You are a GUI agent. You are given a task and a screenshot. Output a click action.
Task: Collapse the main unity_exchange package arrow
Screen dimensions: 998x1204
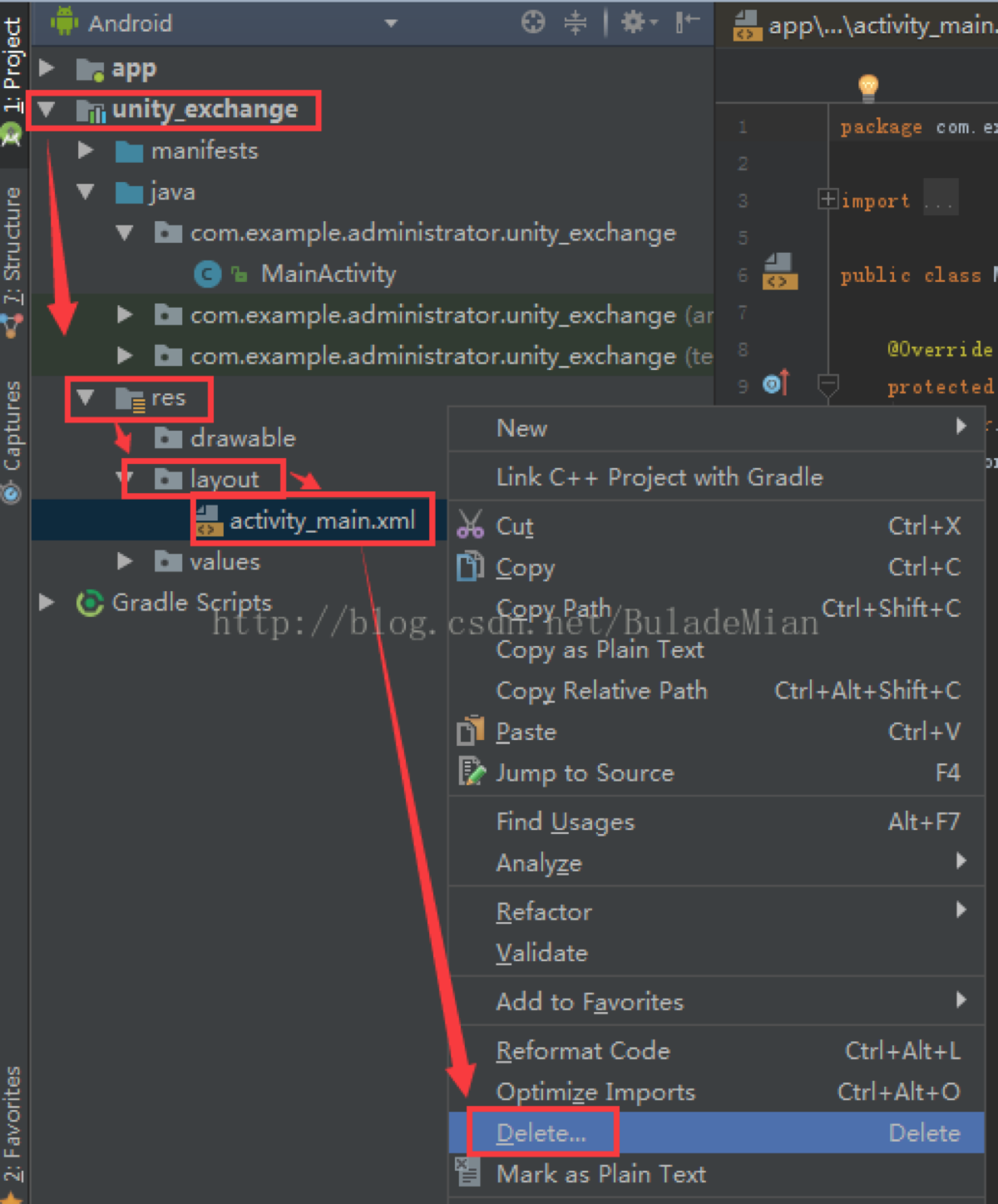pos(125,233)
